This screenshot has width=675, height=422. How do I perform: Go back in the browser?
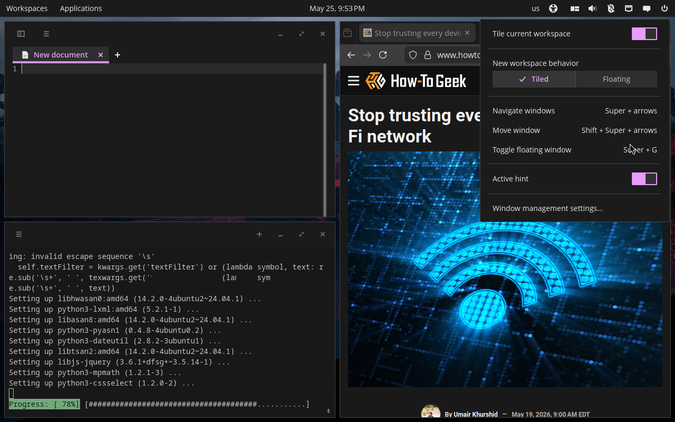(351, 55)
